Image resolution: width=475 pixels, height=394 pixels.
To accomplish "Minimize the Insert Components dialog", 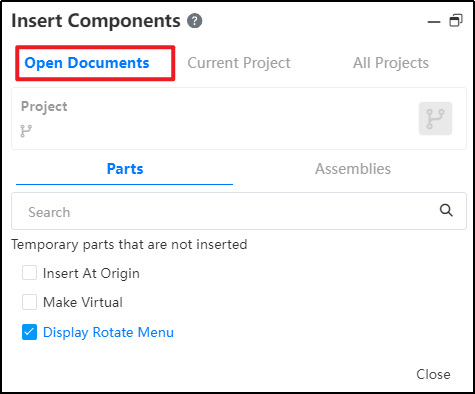I will pyautogui.click(x=434, y=22).
